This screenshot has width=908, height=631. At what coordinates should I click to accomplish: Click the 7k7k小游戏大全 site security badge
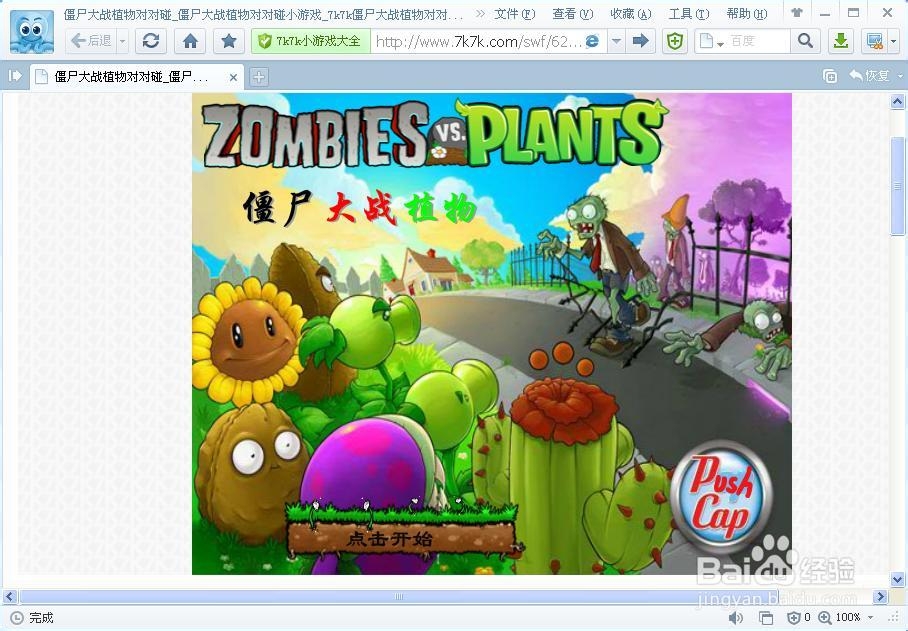[311, 41]
